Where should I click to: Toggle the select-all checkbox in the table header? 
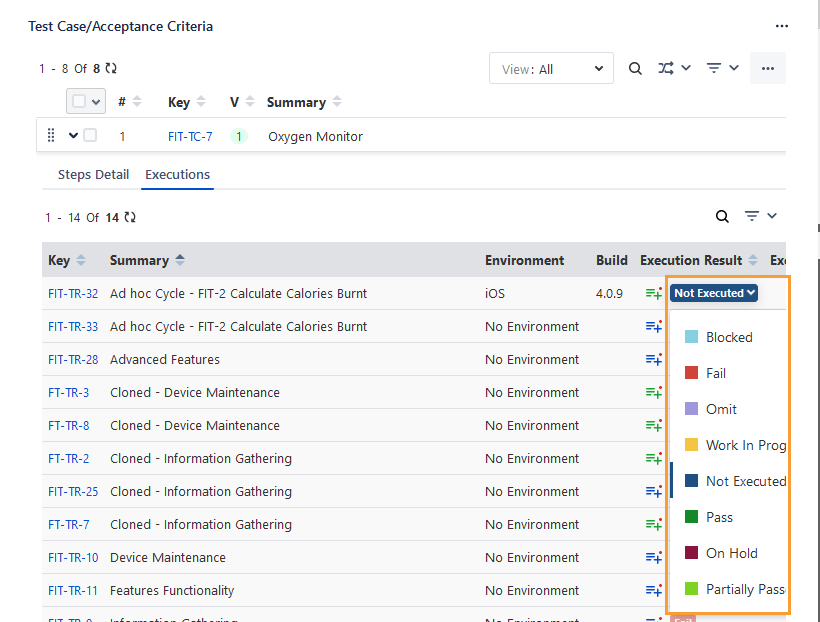[80, 101]
